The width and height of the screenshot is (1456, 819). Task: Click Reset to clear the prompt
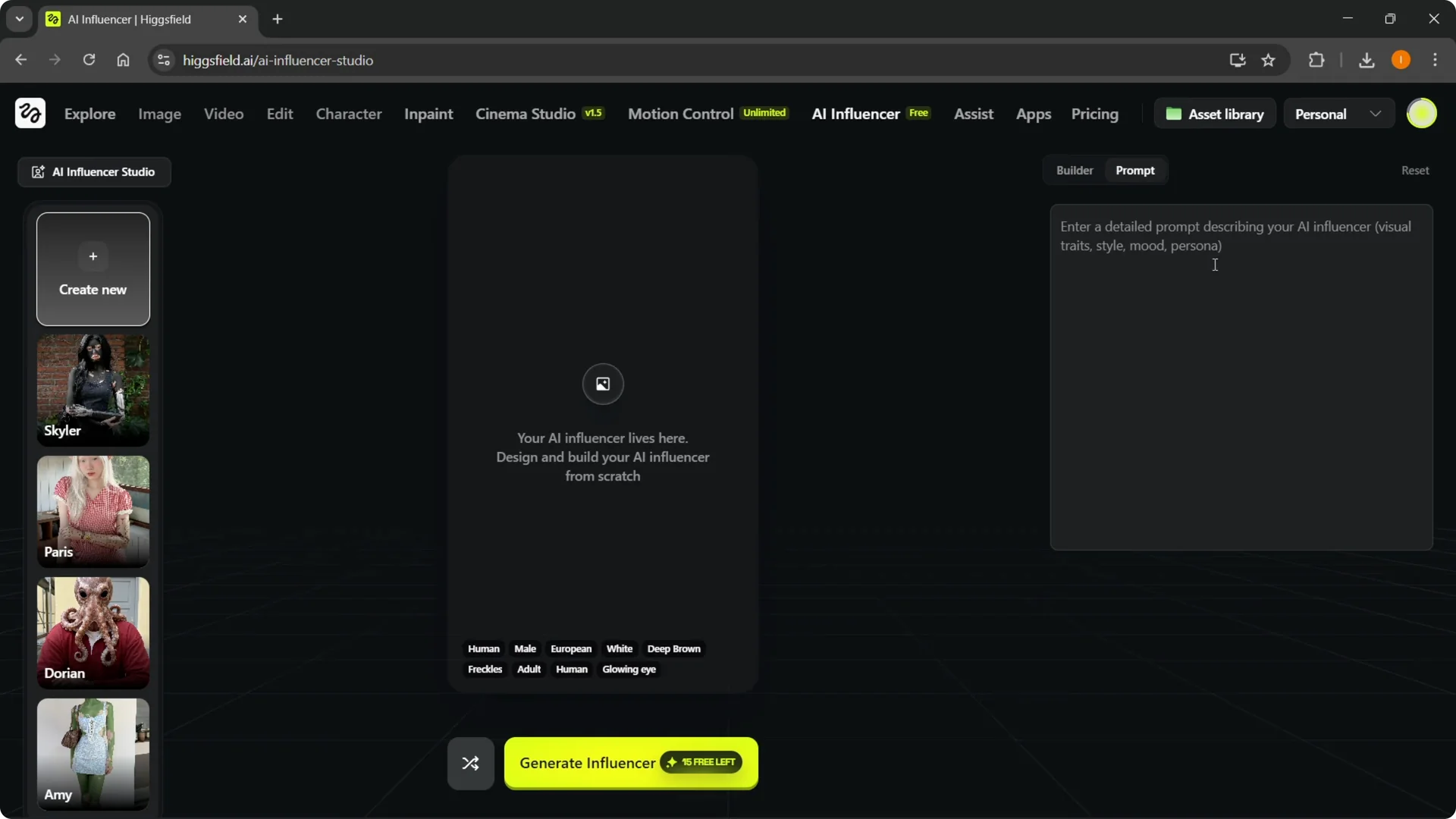1415,170
